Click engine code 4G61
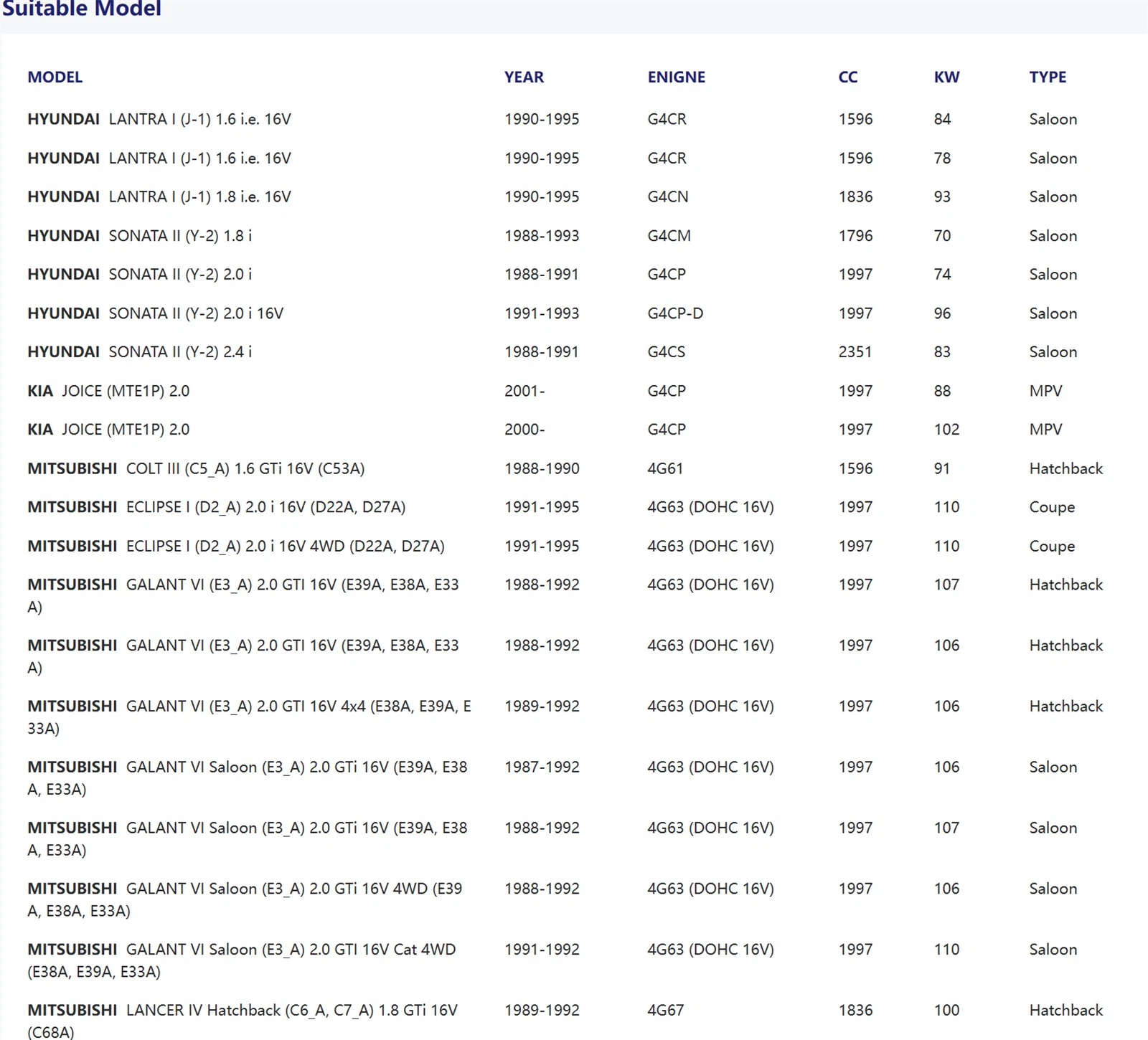Viewport: 1148px width, 1040px height. [x=665, y=468]
